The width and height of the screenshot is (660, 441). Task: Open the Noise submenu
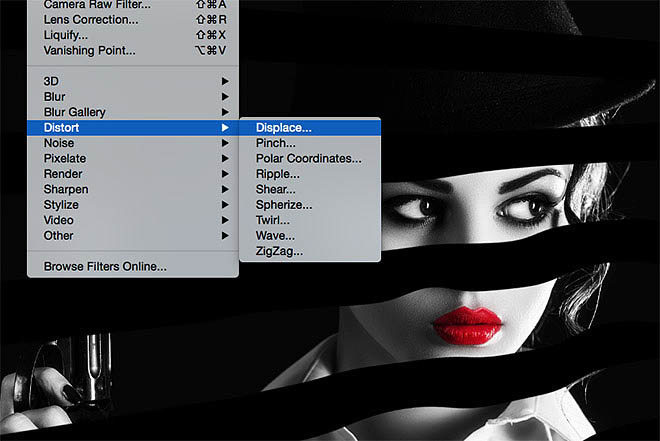click(133, 143)
